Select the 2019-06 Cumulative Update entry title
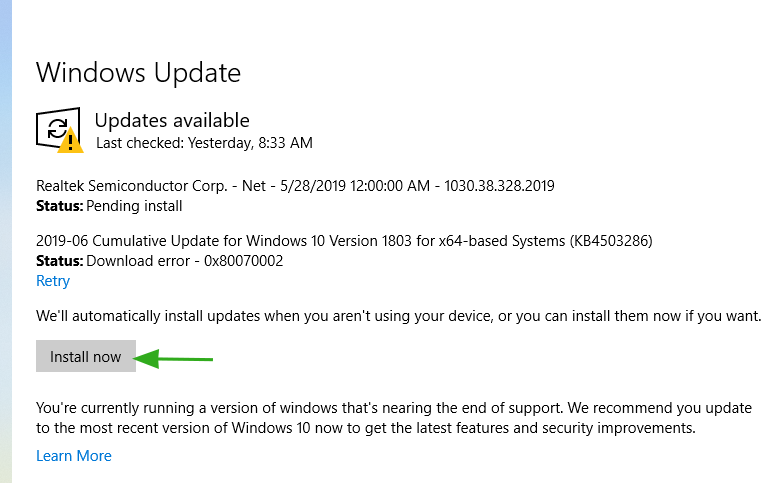 [344, 241]
